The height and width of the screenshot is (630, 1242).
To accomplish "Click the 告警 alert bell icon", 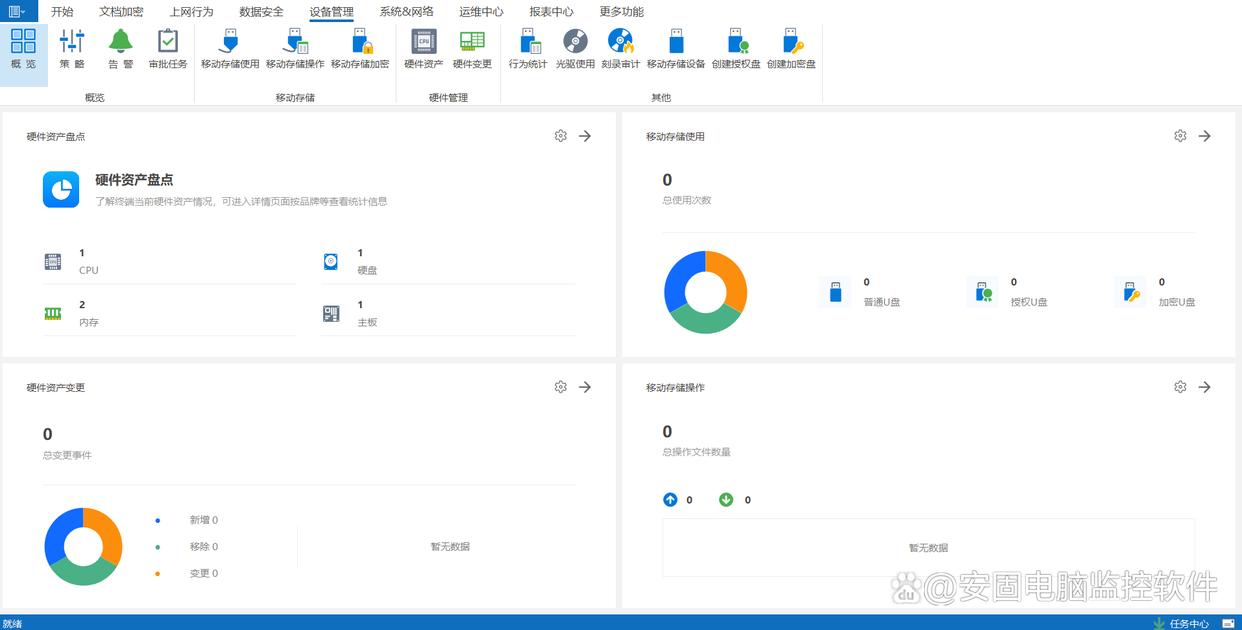I will point(120,47).
